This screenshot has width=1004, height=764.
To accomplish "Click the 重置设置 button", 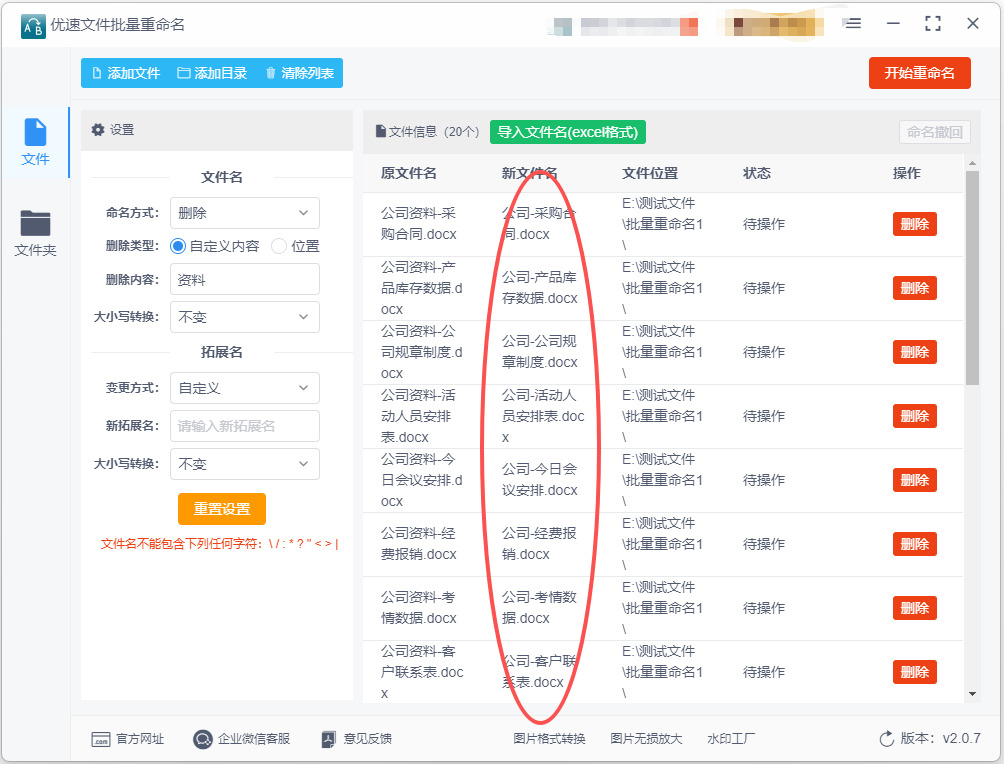I will click(222, 509).
